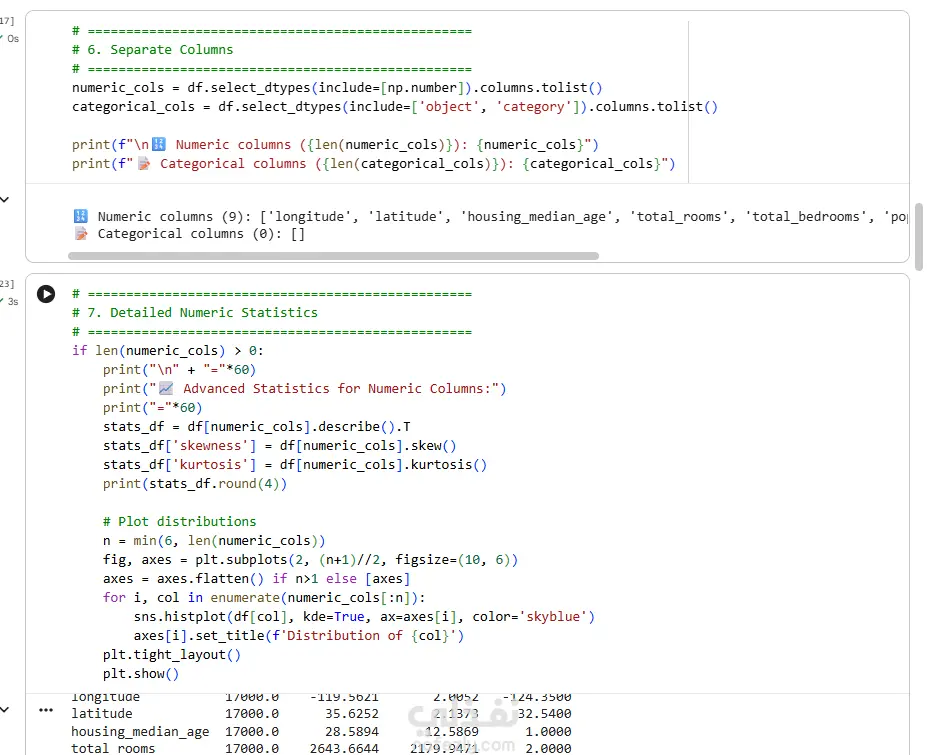Click latitude mean value 35.6252
The height and width of the screenshot is (755, 927).
coord(352,714)
